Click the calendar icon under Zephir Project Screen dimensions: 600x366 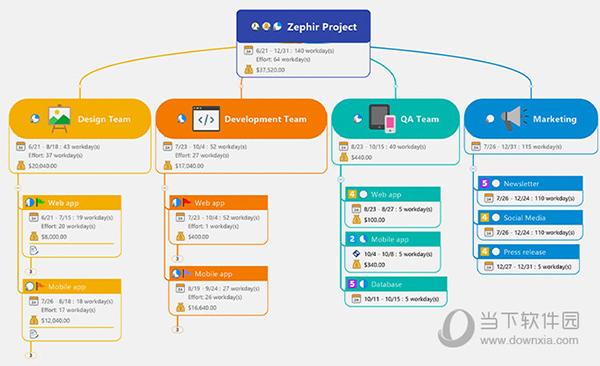[248, 50]
